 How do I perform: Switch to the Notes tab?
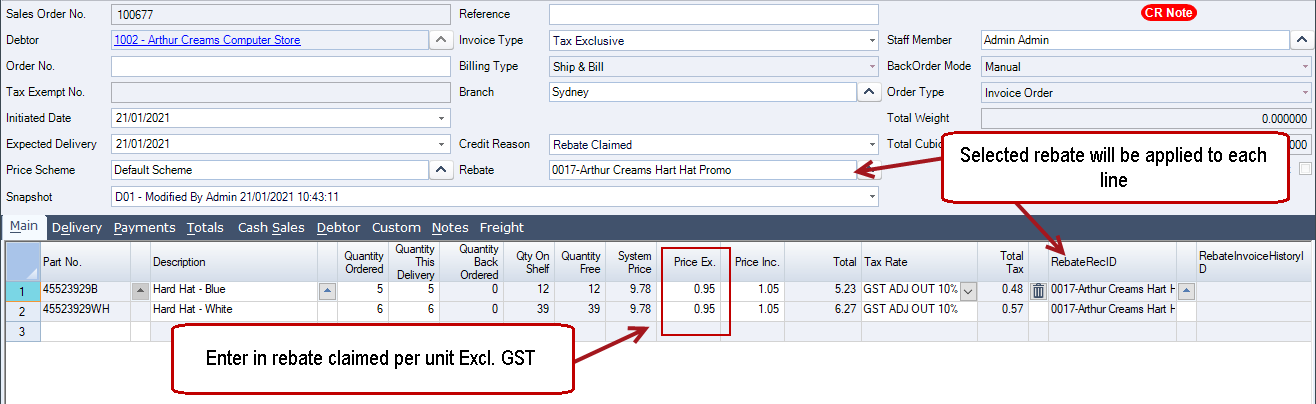tap(450, 228)
